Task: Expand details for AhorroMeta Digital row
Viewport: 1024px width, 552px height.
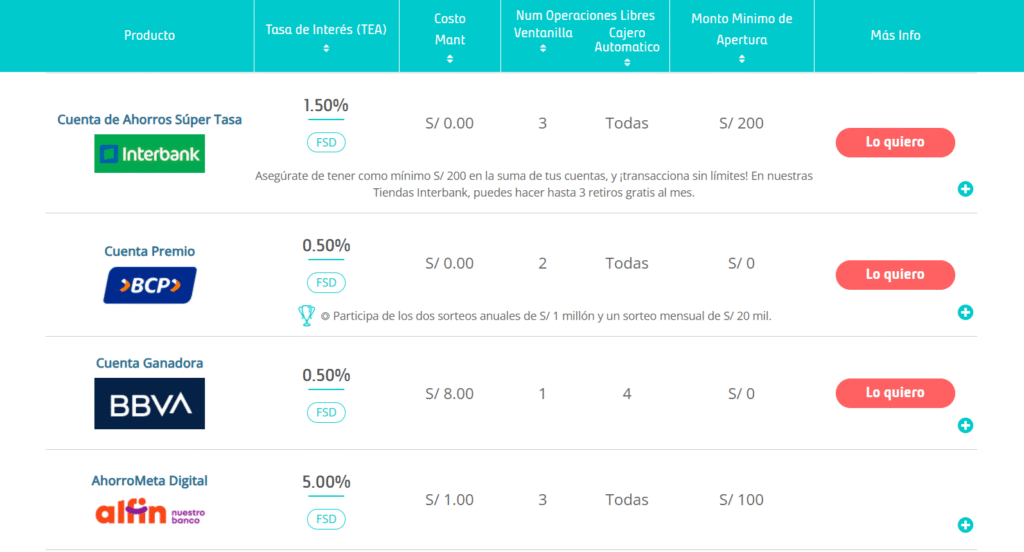Action: 965,525
